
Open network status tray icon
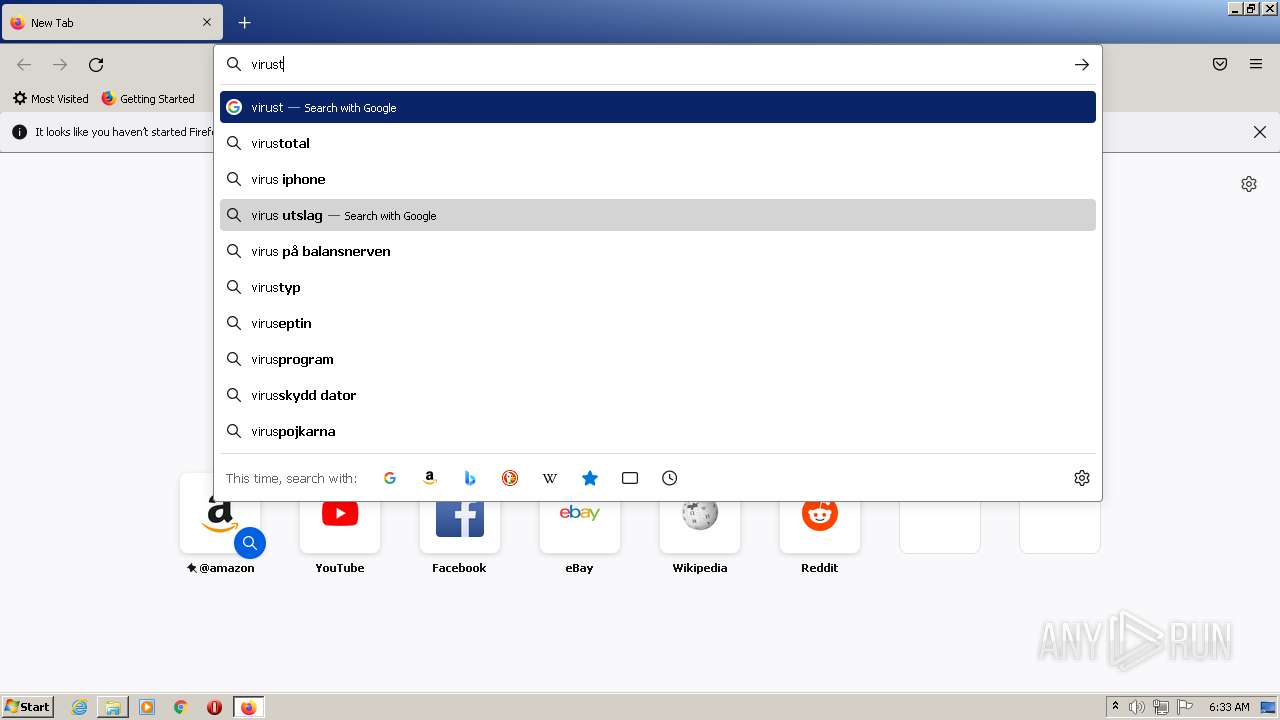(1161, 707)
